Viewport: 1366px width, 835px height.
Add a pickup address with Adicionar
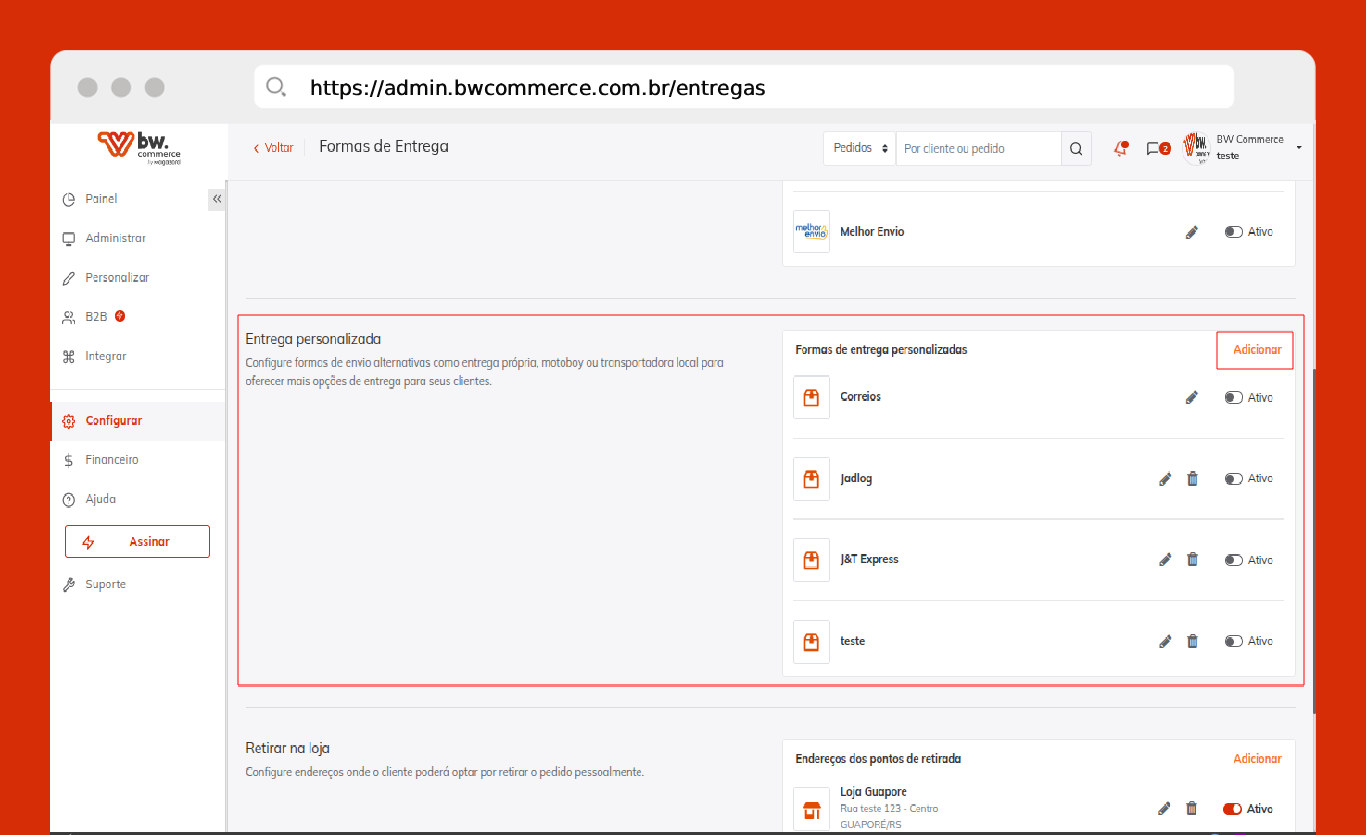1257,759
